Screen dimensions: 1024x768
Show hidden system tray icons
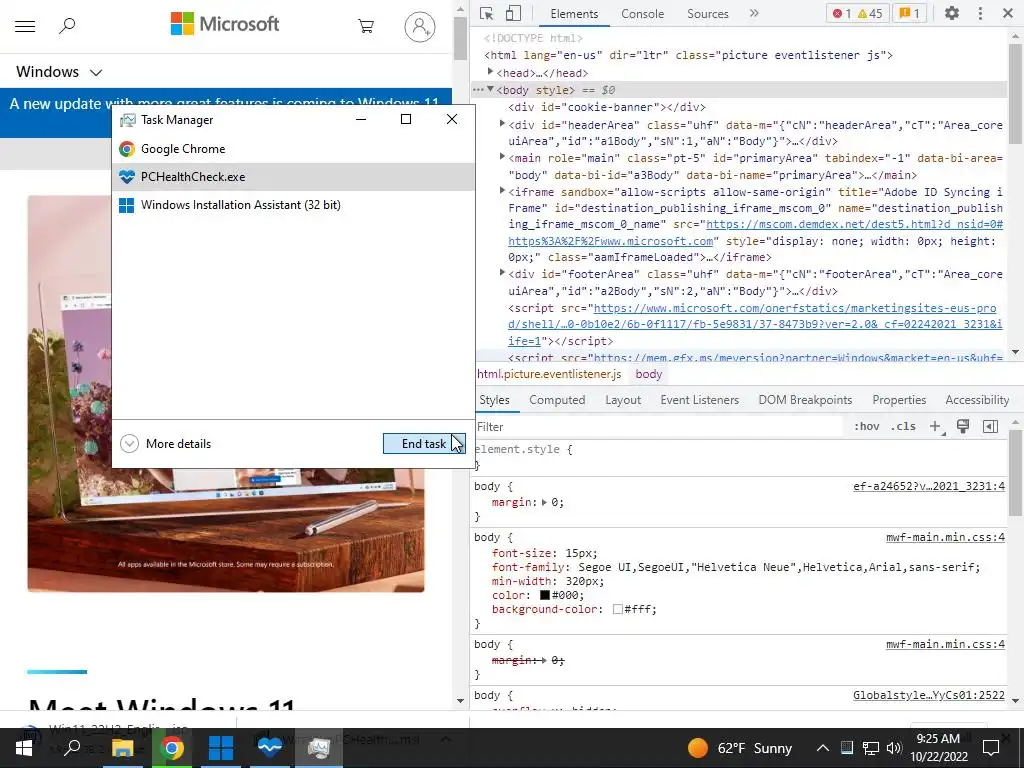pos(823,748)
